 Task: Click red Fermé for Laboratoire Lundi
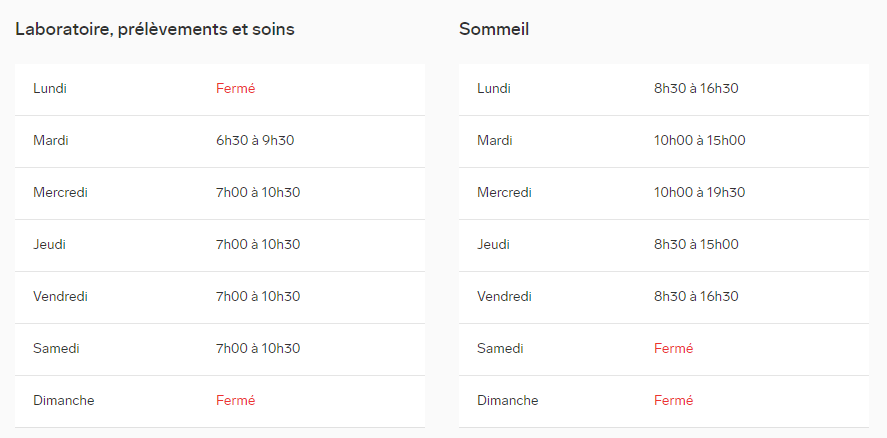[235, 89]
